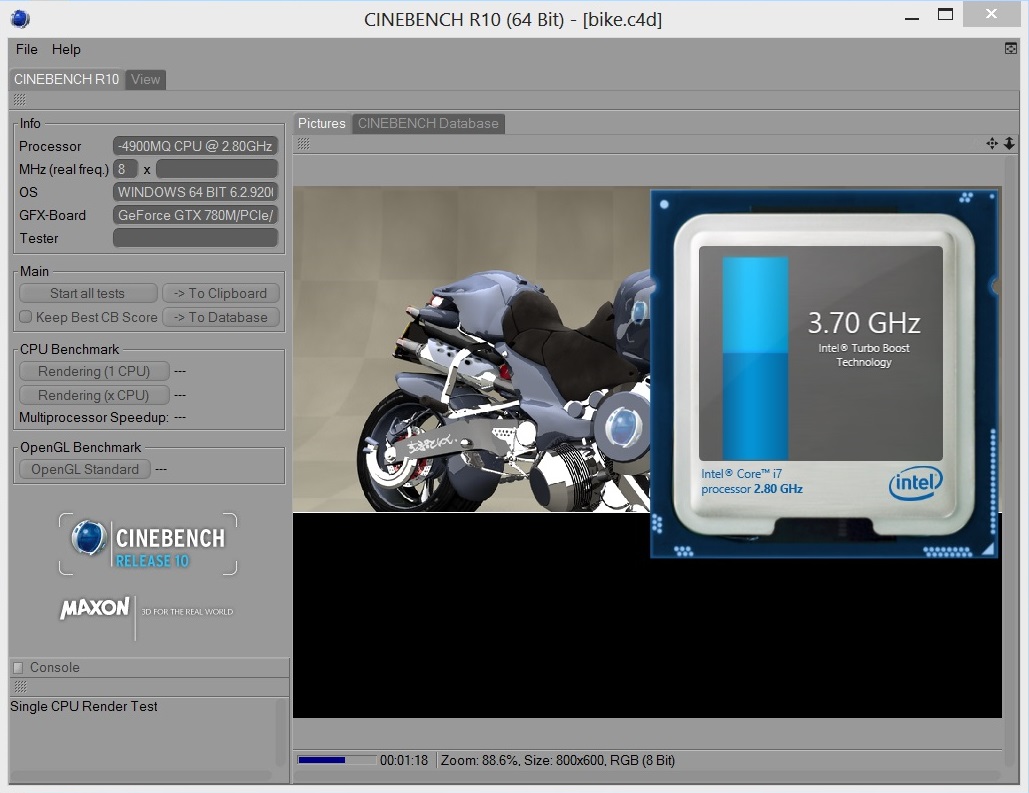Click the To Clipboard button

tap(220, 293)
